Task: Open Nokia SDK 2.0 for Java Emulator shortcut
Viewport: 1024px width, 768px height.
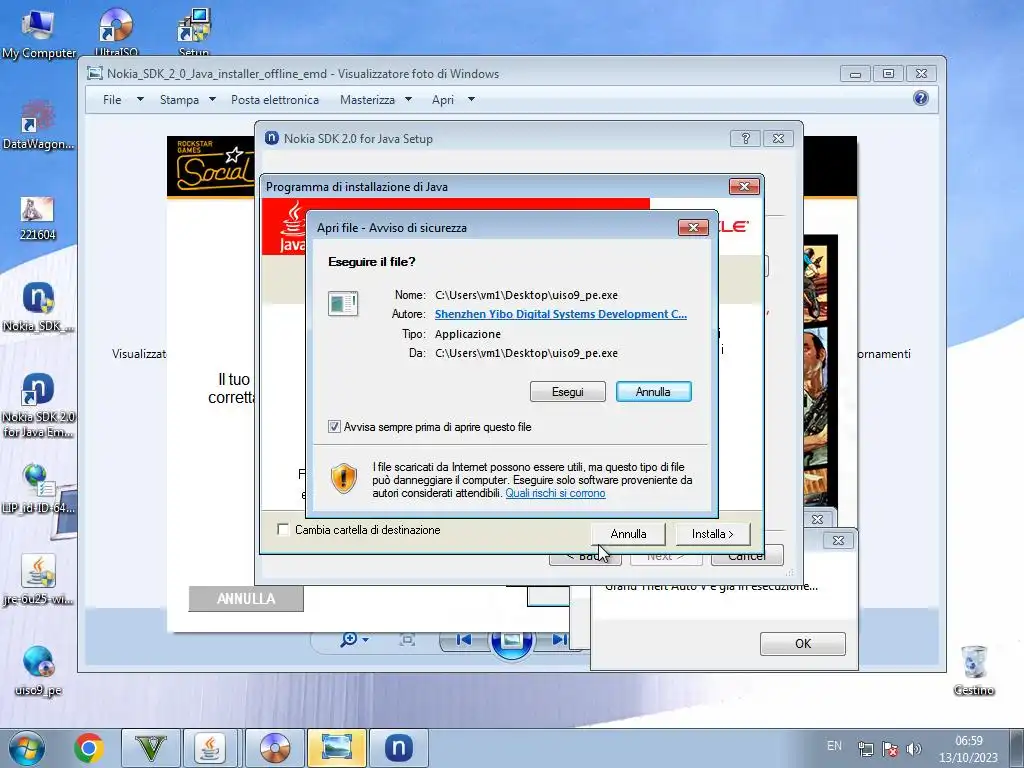Action: [38, 405]
